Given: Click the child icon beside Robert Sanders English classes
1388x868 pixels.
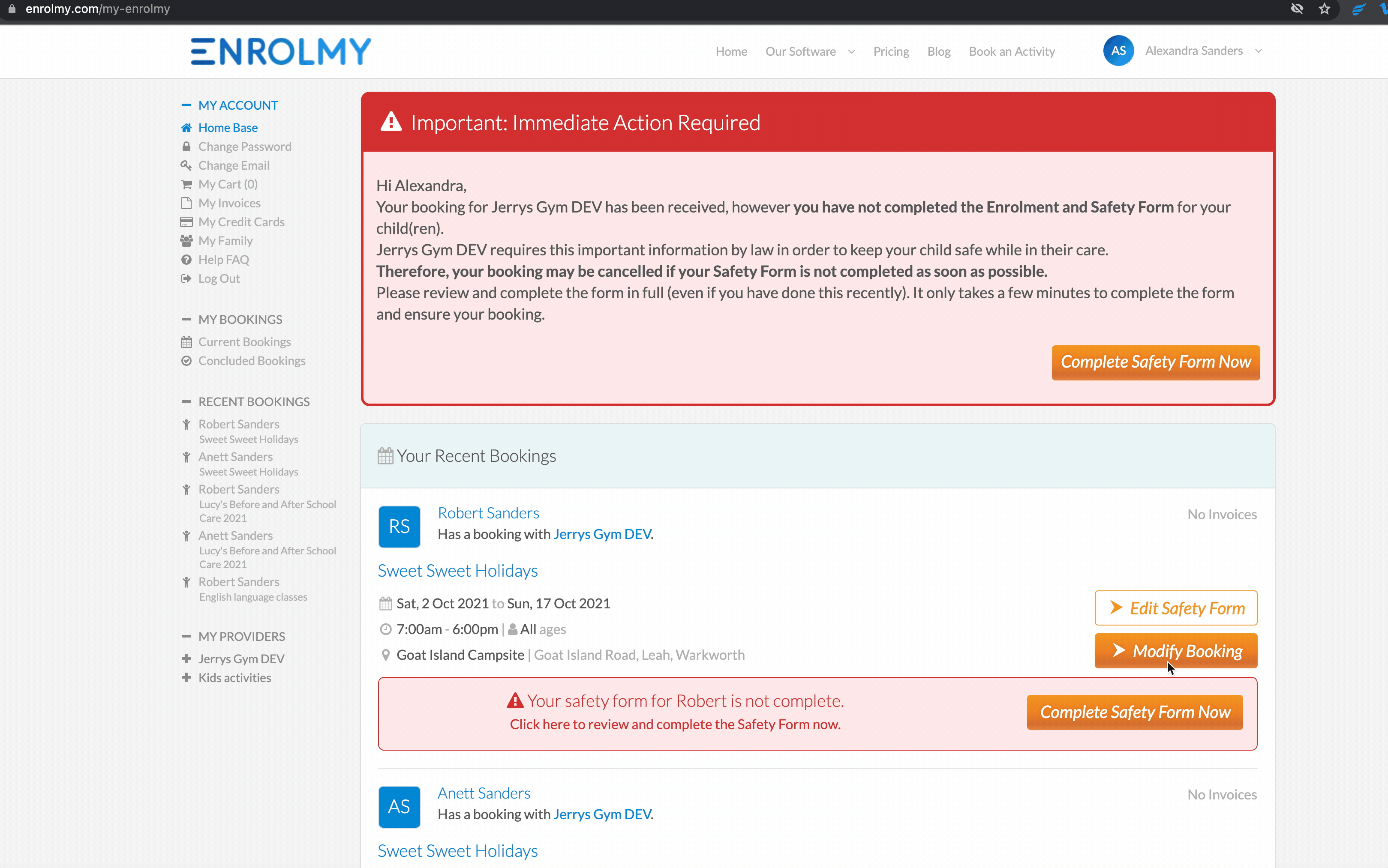Looking at the screenshot, I should [186, 583].
